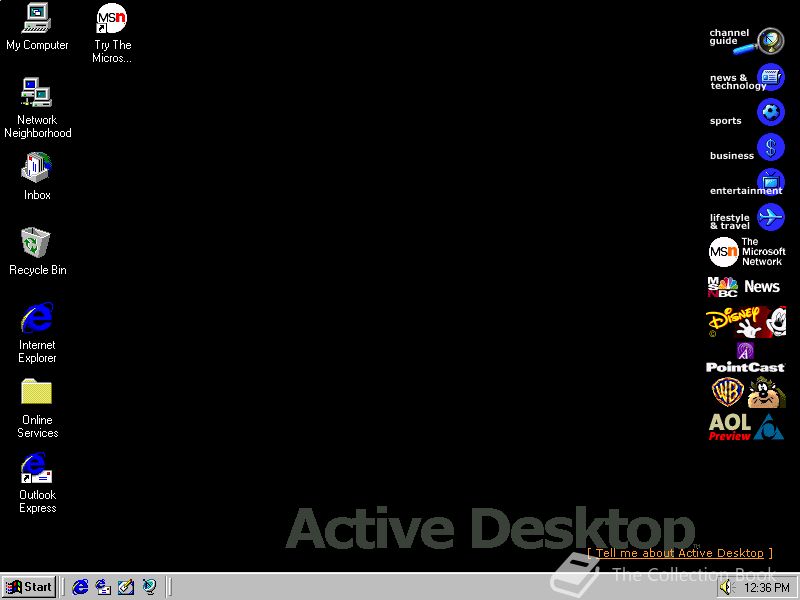Open the business channel
800x600 pixels.
[746, 148]
